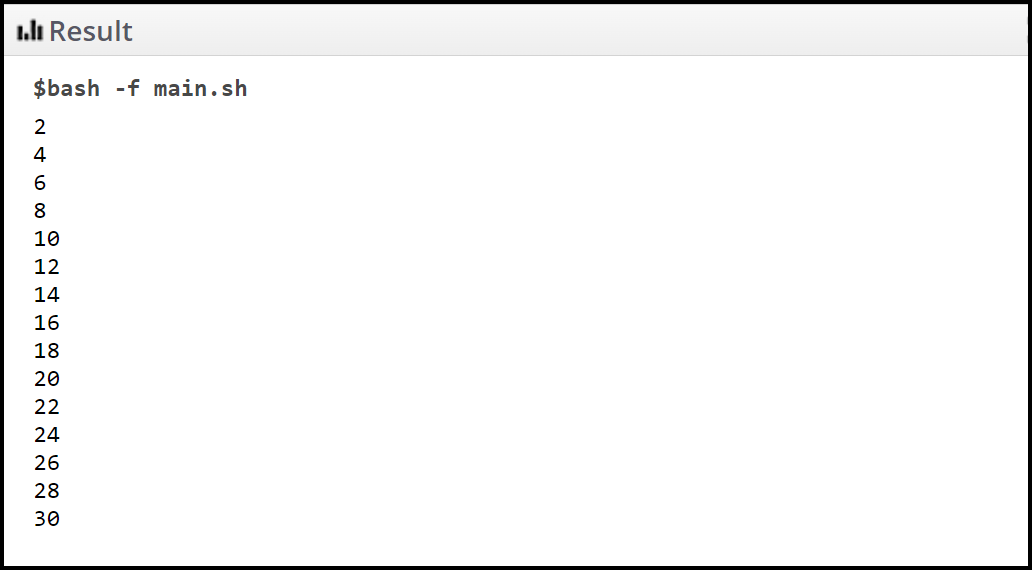
Task: Click the bar chart Result icon
Action: (30, 31)
